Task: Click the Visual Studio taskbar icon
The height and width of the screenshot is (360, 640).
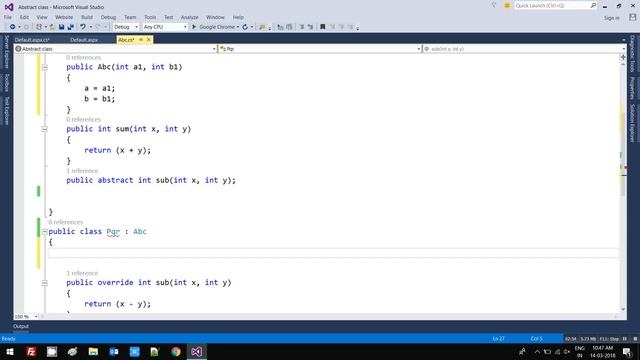Action: [x=196, y=351]
